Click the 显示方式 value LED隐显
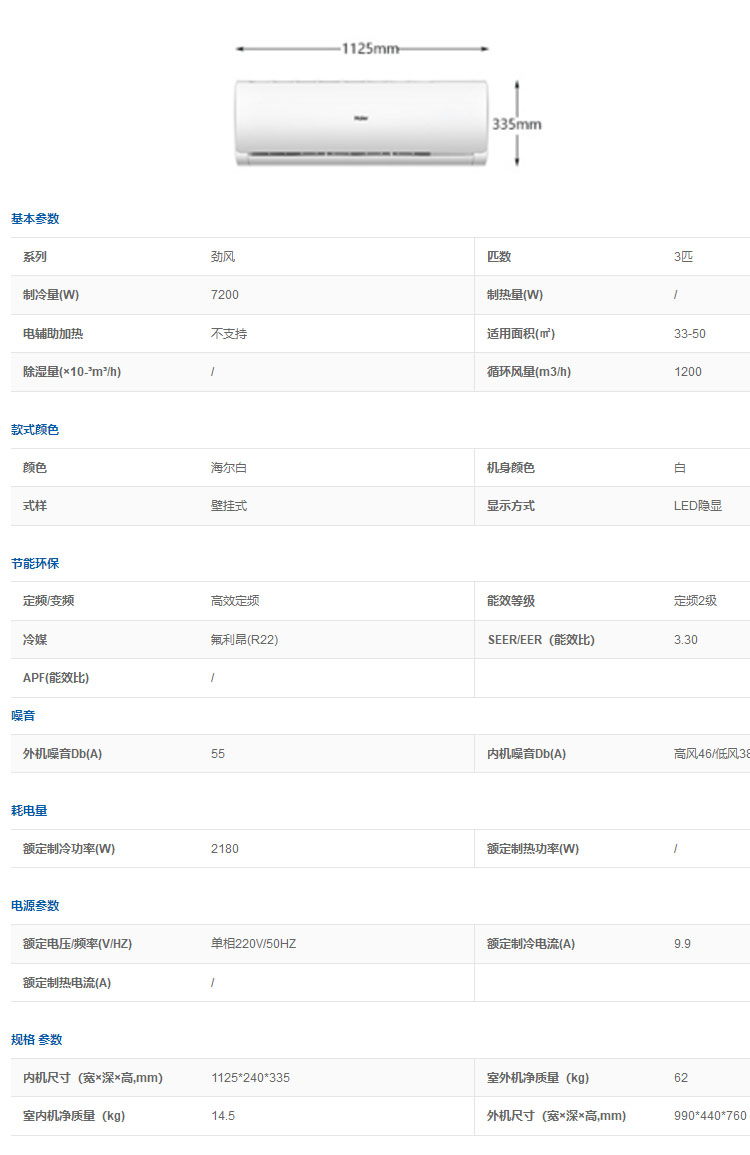 click(698, 506)
